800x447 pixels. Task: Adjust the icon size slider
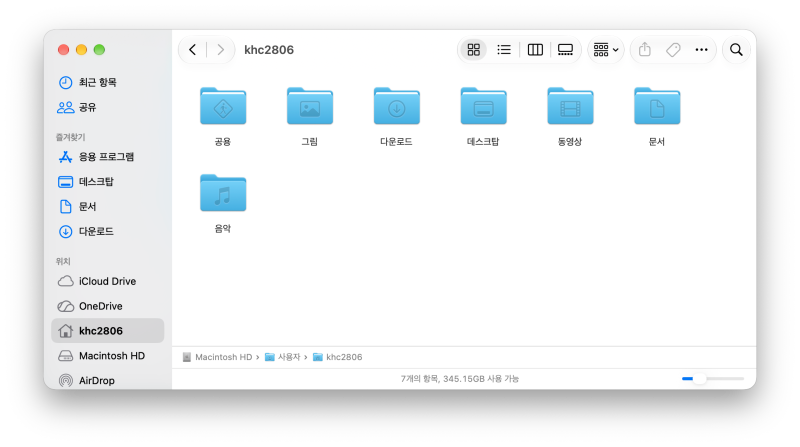click(712, 379)
